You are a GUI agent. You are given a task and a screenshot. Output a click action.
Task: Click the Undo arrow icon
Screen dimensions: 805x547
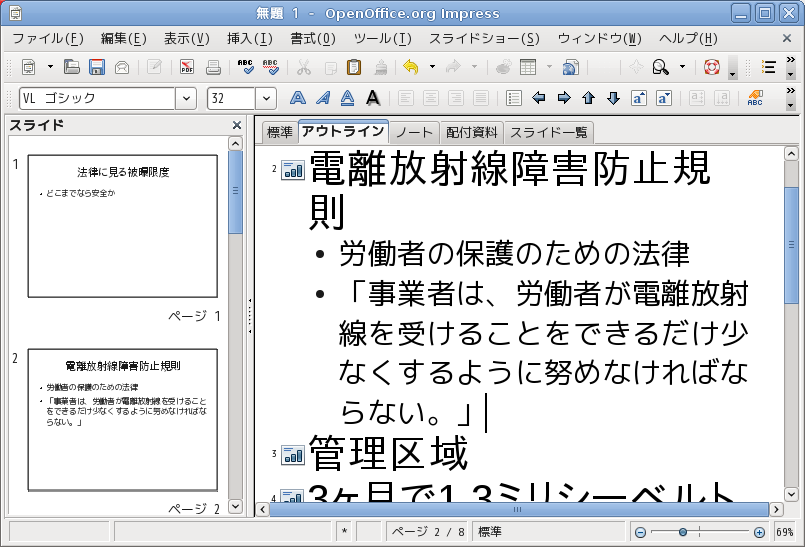click(410, 67)
